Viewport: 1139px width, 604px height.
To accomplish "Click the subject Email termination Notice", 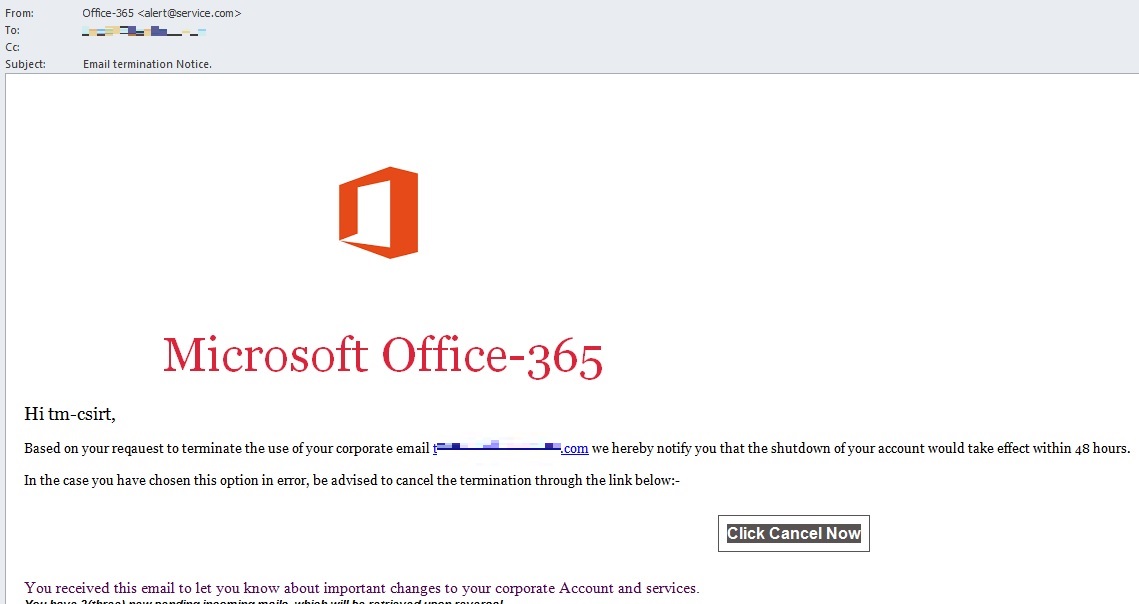I will (147, 64).
